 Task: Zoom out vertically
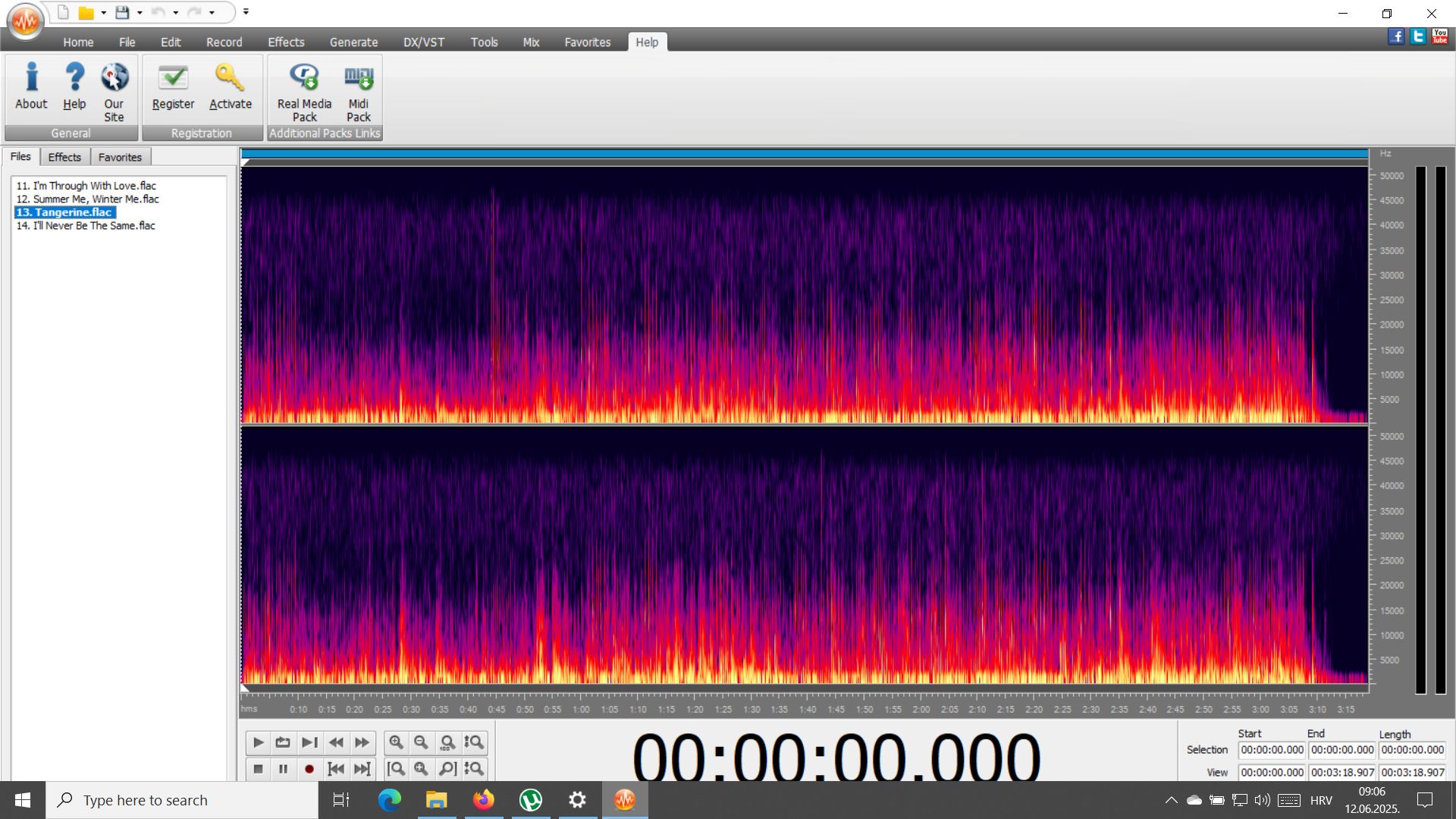[474, 769]
